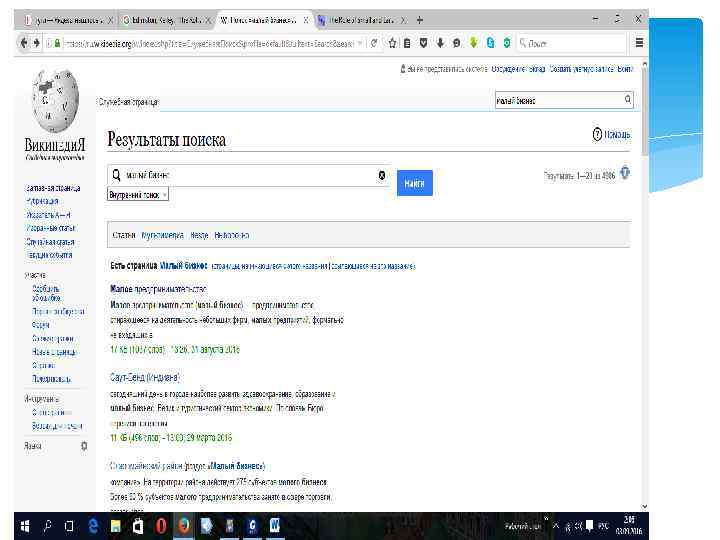Image resolution: width=720 pixels, height=540 pixels.
Task: Click Войти login link at top
Action: click(625, 69)
